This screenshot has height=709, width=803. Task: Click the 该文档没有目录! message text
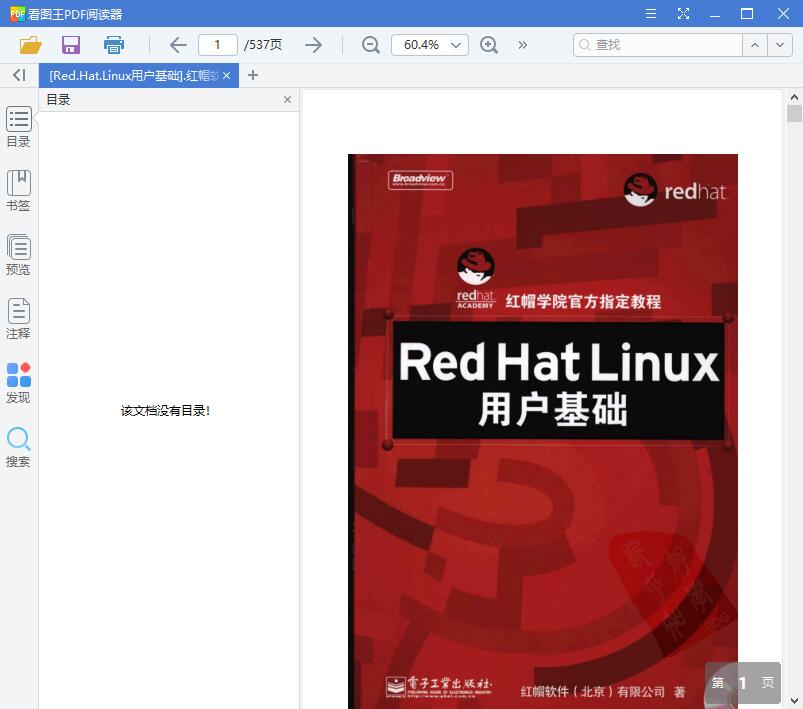(x=165, y=410)
